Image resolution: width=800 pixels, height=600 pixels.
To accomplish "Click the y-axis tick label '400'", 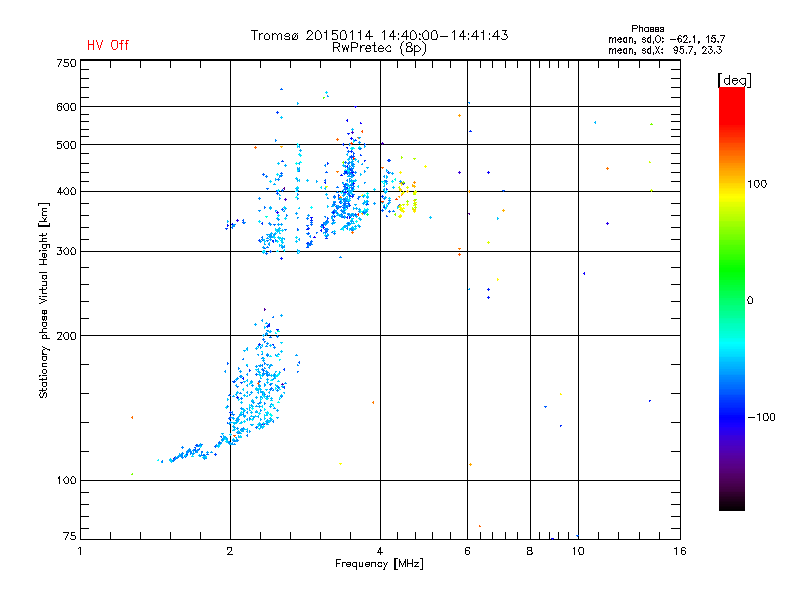I will point(66,191).
